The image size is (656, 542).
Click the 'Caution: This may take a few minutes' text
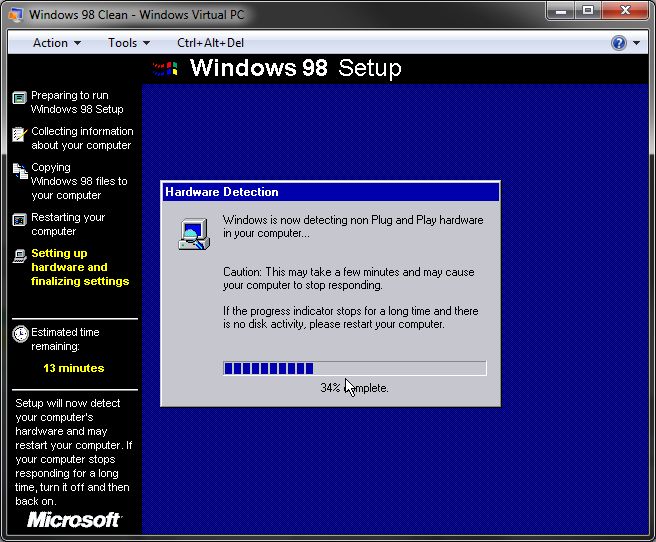(348, 279)
